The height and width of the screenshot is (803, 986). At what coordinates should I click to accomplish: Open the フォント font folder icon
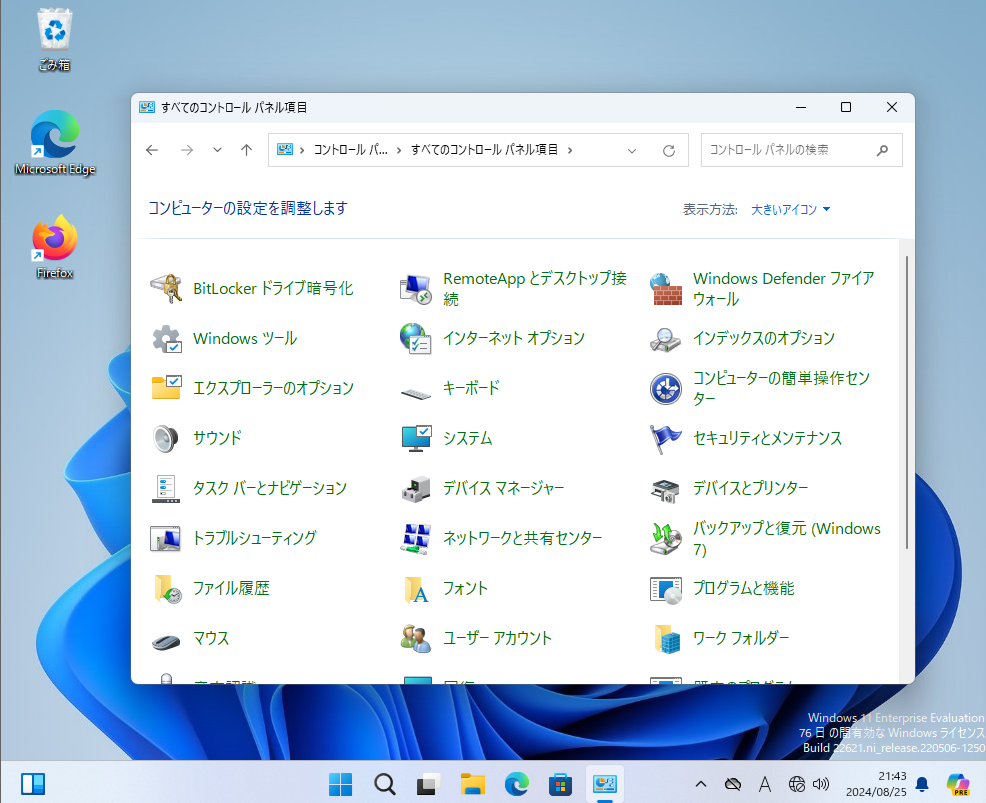coord(416,589)
